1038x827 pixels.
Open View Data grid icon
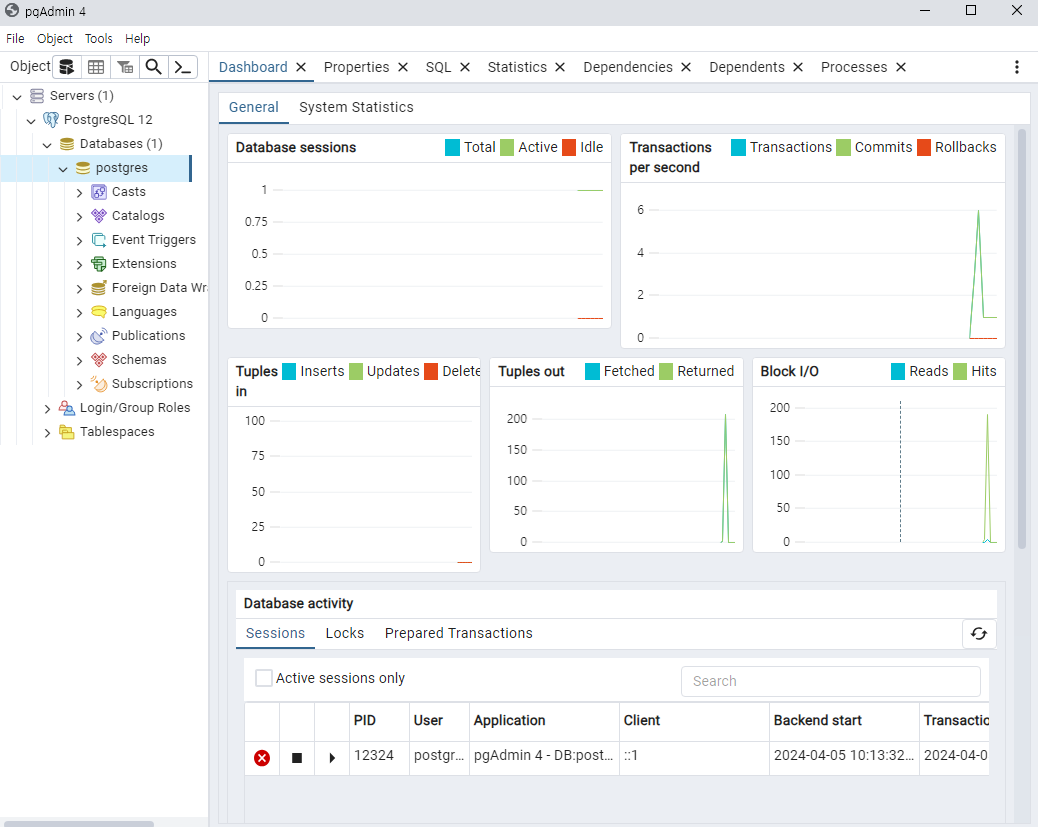pos(96,67)
